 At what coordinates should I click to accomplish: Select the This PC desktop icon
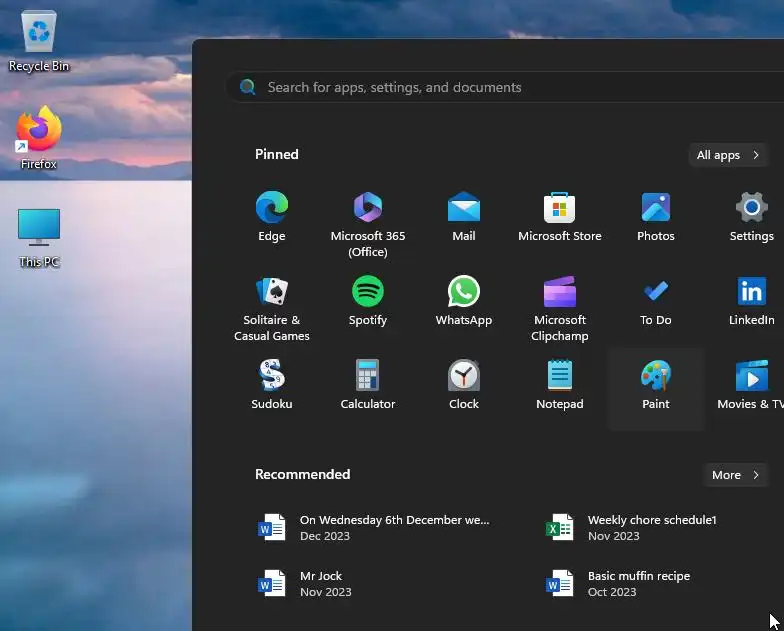[38, 238]
